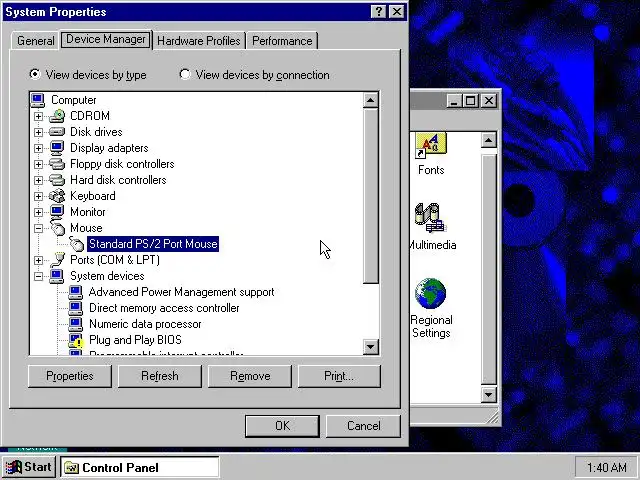Click the Print... button
Image resolution: width=640 pixels, height=480 pixels.
click(x=339, y=376)
